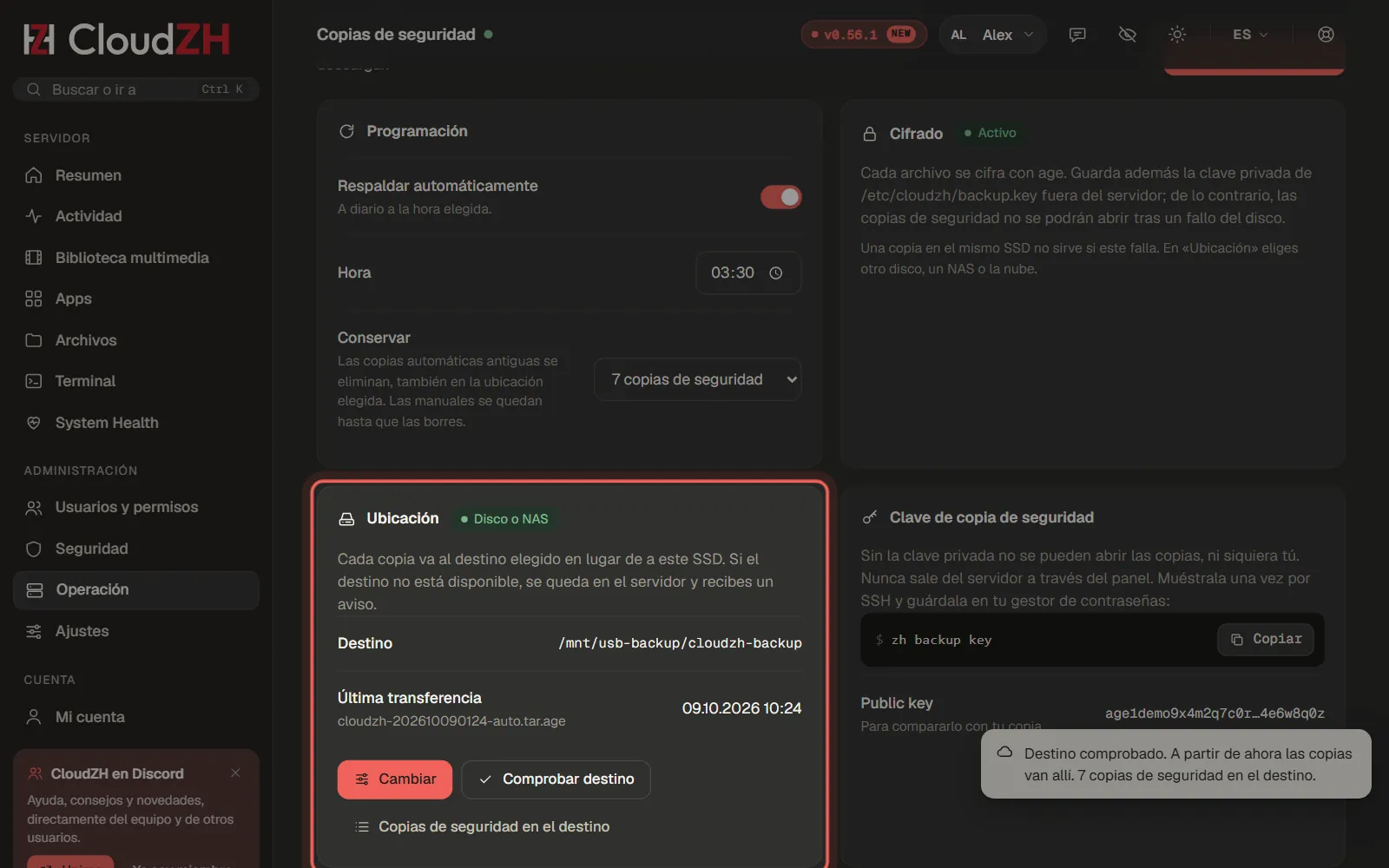
Task: Open Resumen in the sidebar
Action: tap(136, 175)
